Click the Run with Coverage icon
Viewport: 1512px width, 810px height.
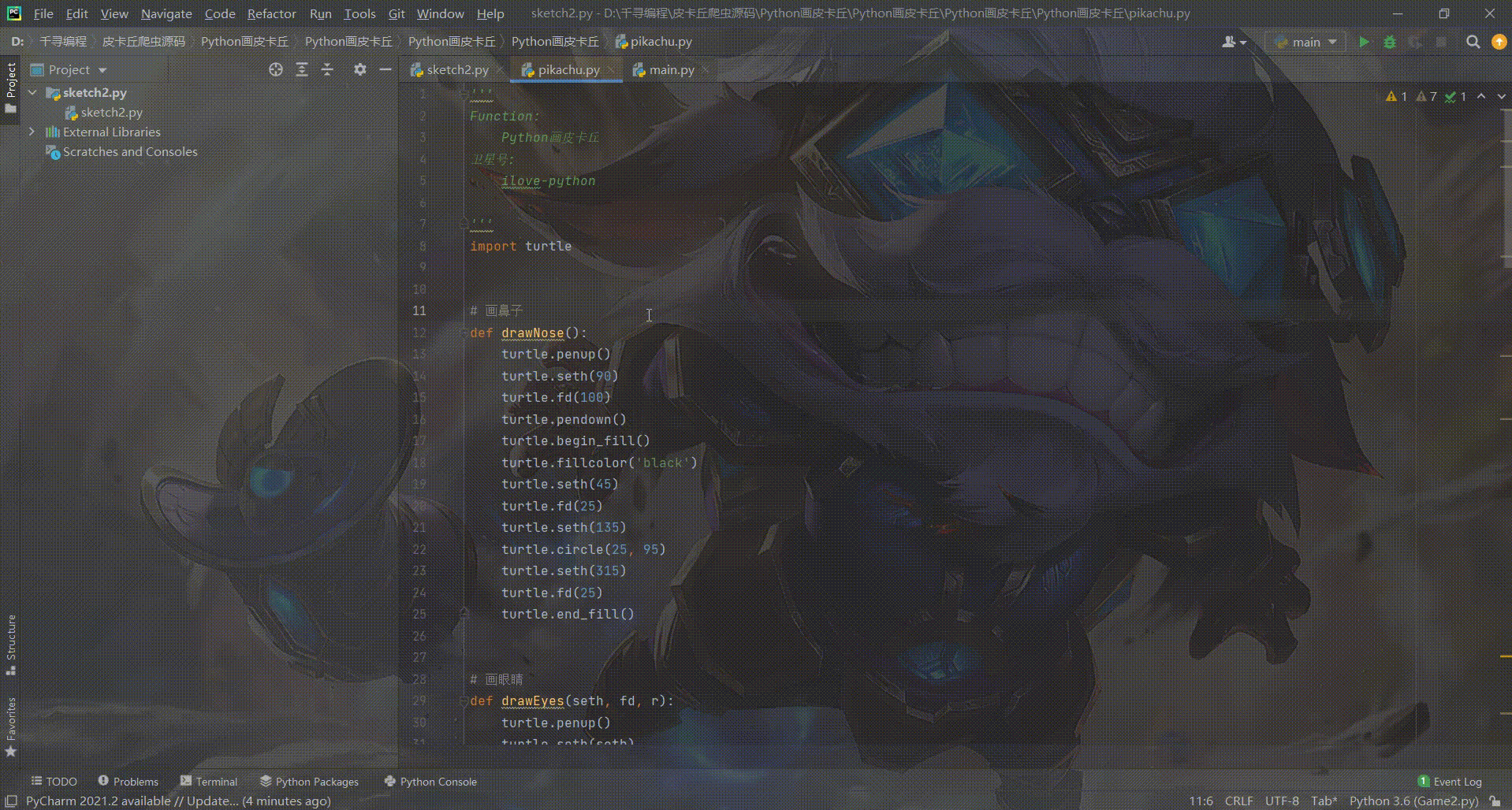[1415, 42]
